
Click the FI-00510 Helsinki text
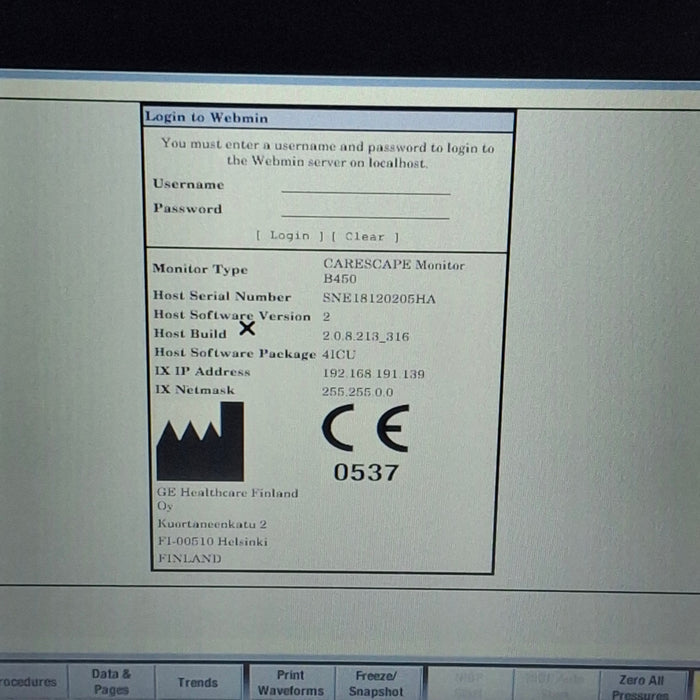[212, 542]
